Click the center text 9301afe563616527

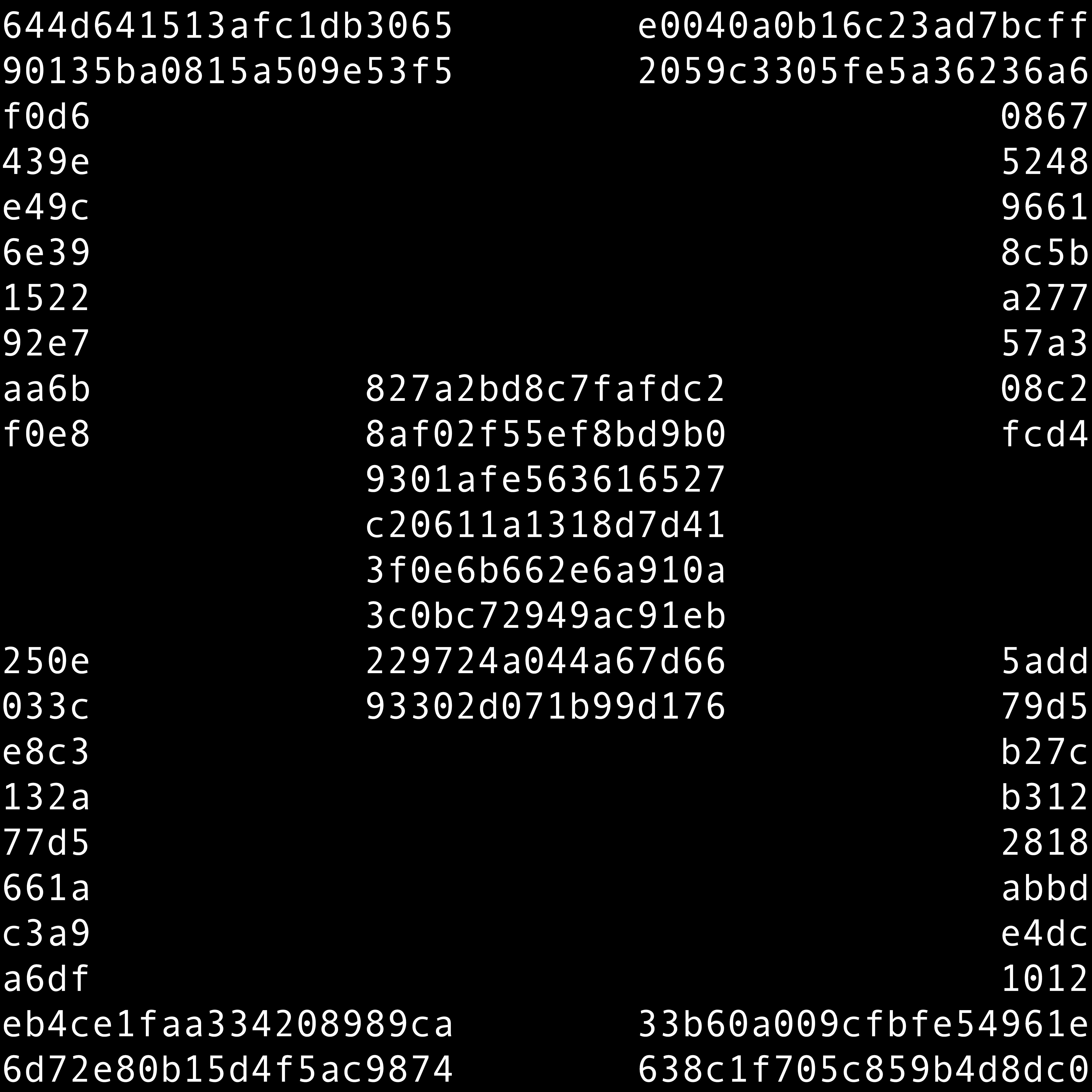click(x=546, y=480)
